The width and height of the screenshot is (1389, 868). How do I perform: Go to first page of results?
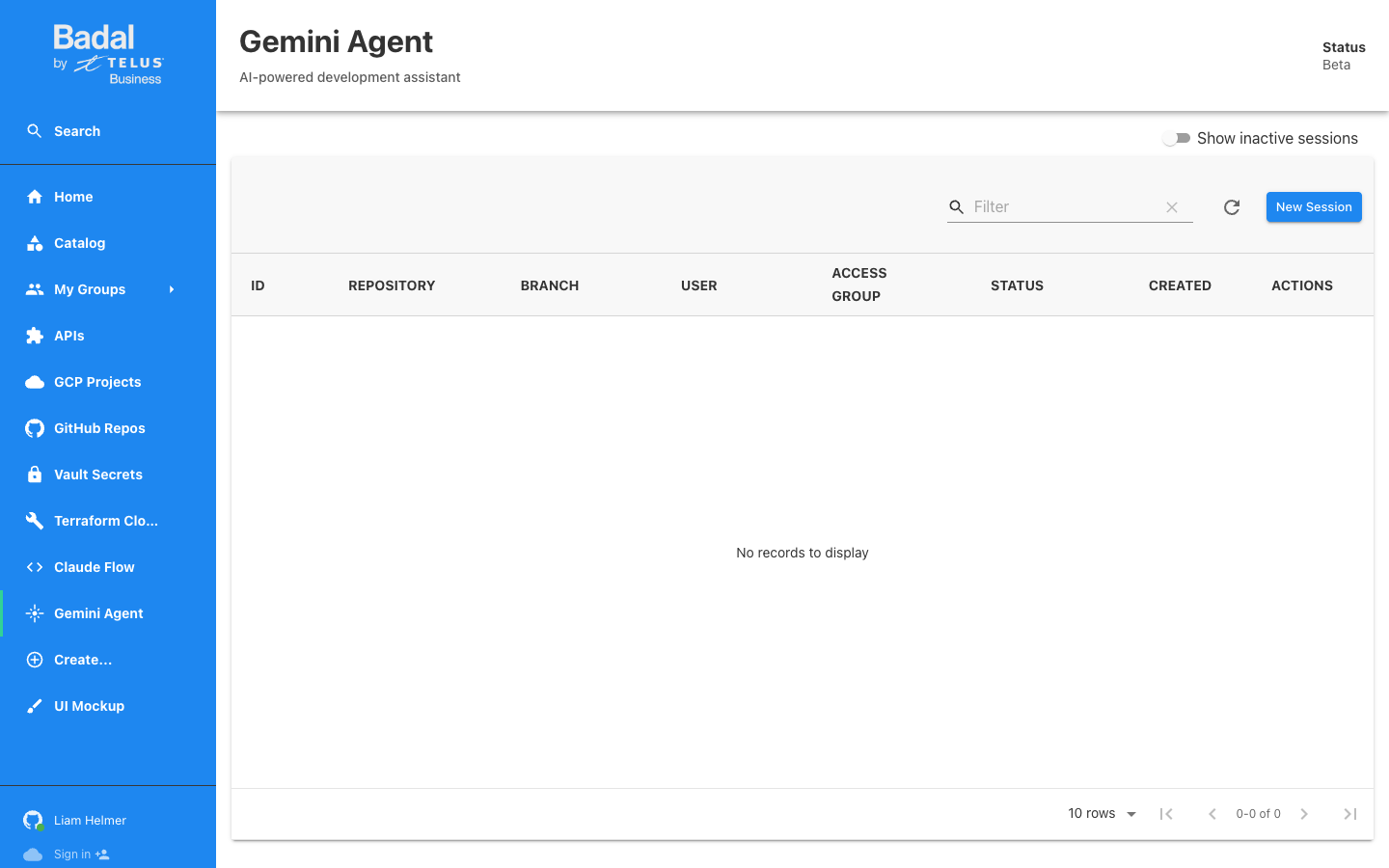click(1166, 814)
